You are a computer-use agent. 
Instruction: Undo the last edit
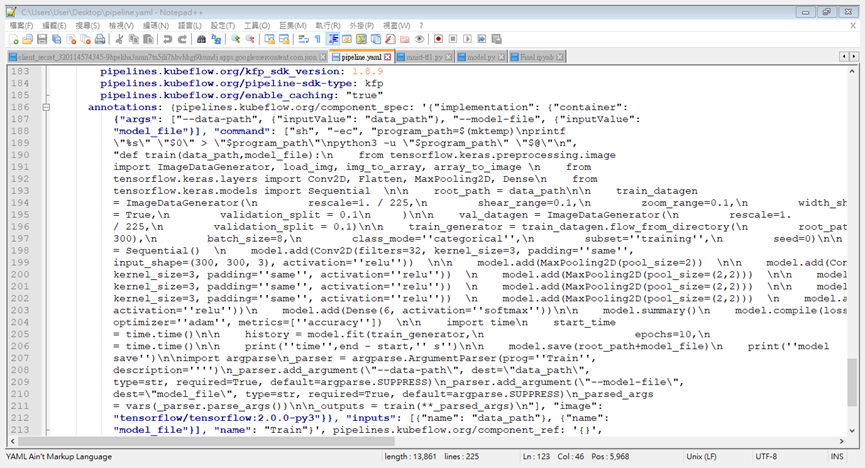(x=167, y=39)
